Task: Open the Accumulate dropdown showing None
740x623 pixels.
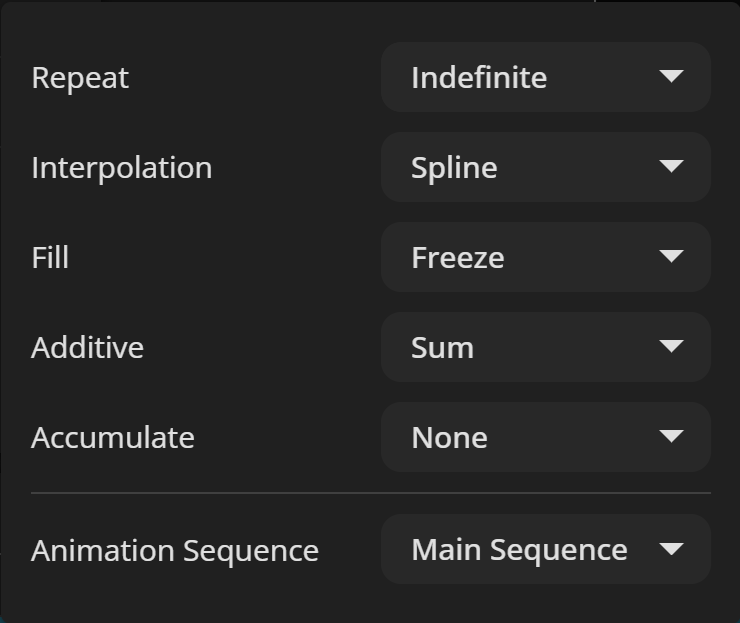Action: click(545, 437)
